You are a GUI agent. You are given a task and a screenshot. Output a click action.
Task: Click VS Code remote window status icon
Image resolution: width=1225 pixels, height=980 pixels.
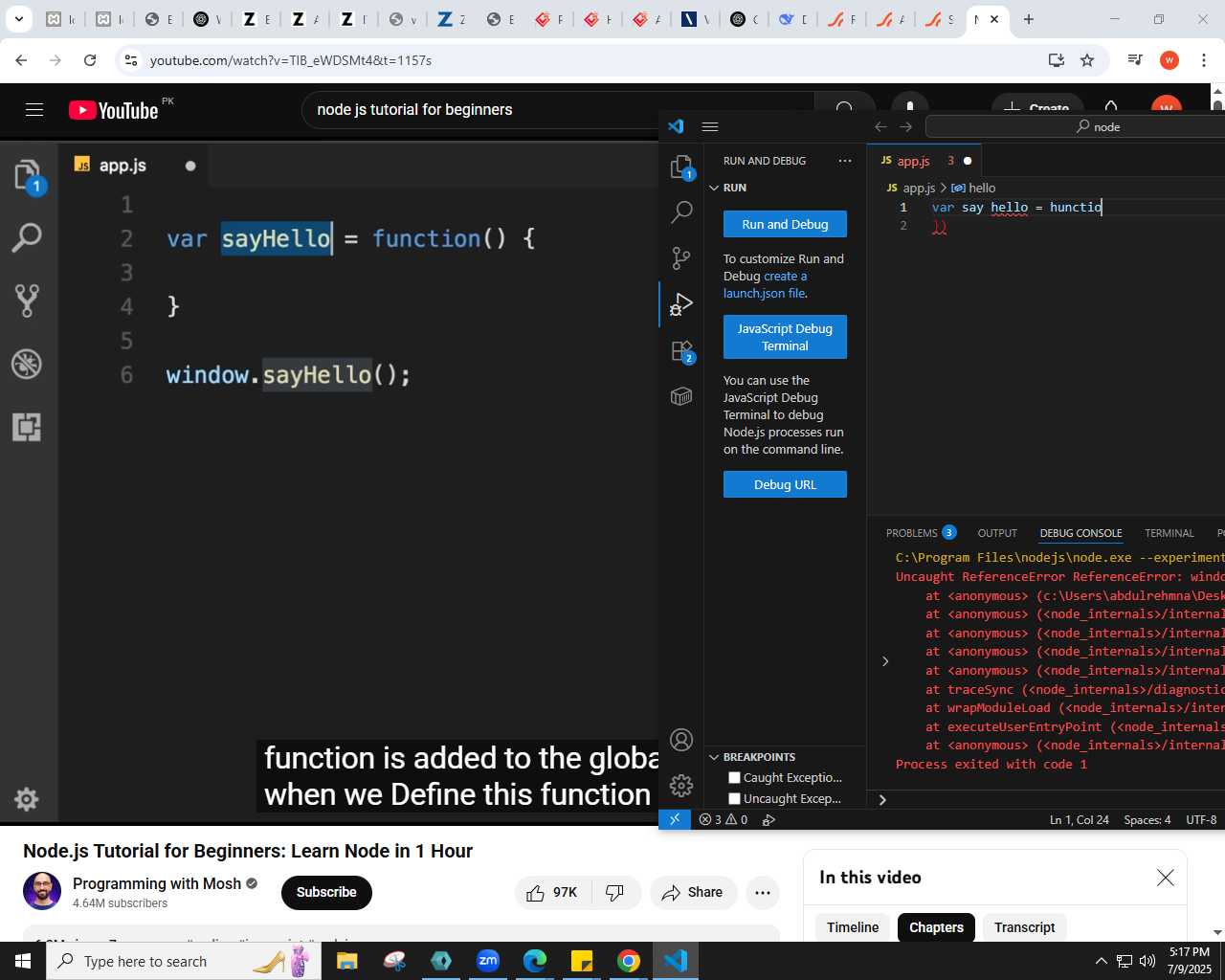(675, 819)
